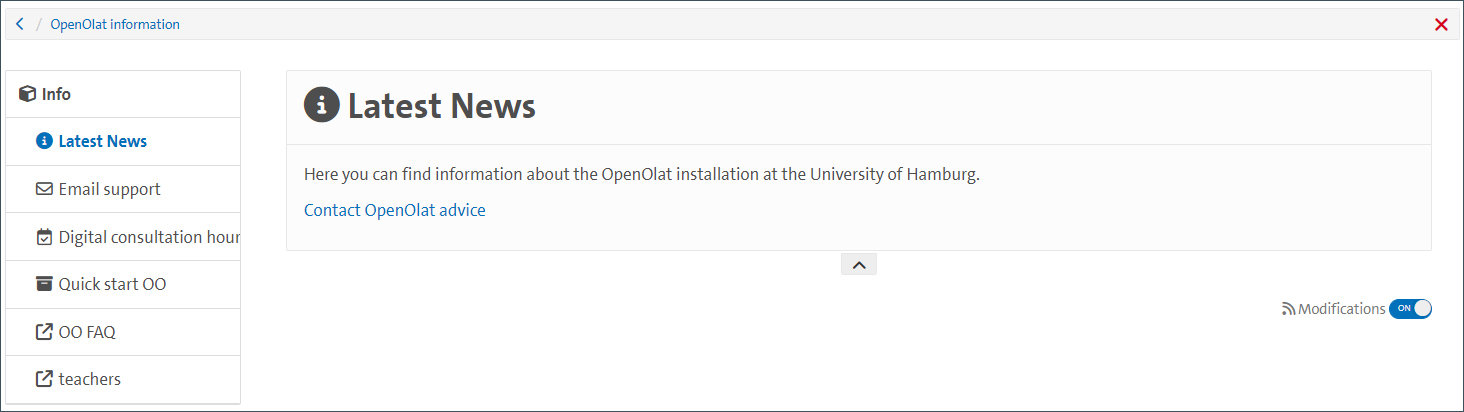Open the Latest News menu item
Screen dimensions: 1464x412
coord(103,141)
